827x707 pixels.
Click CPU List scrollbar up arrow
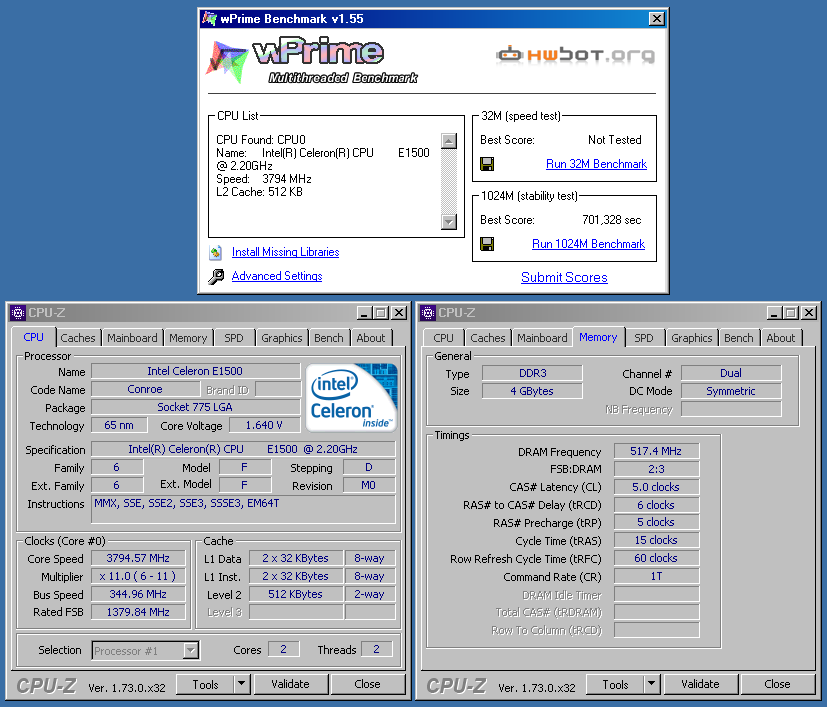[x=449, y=141]
